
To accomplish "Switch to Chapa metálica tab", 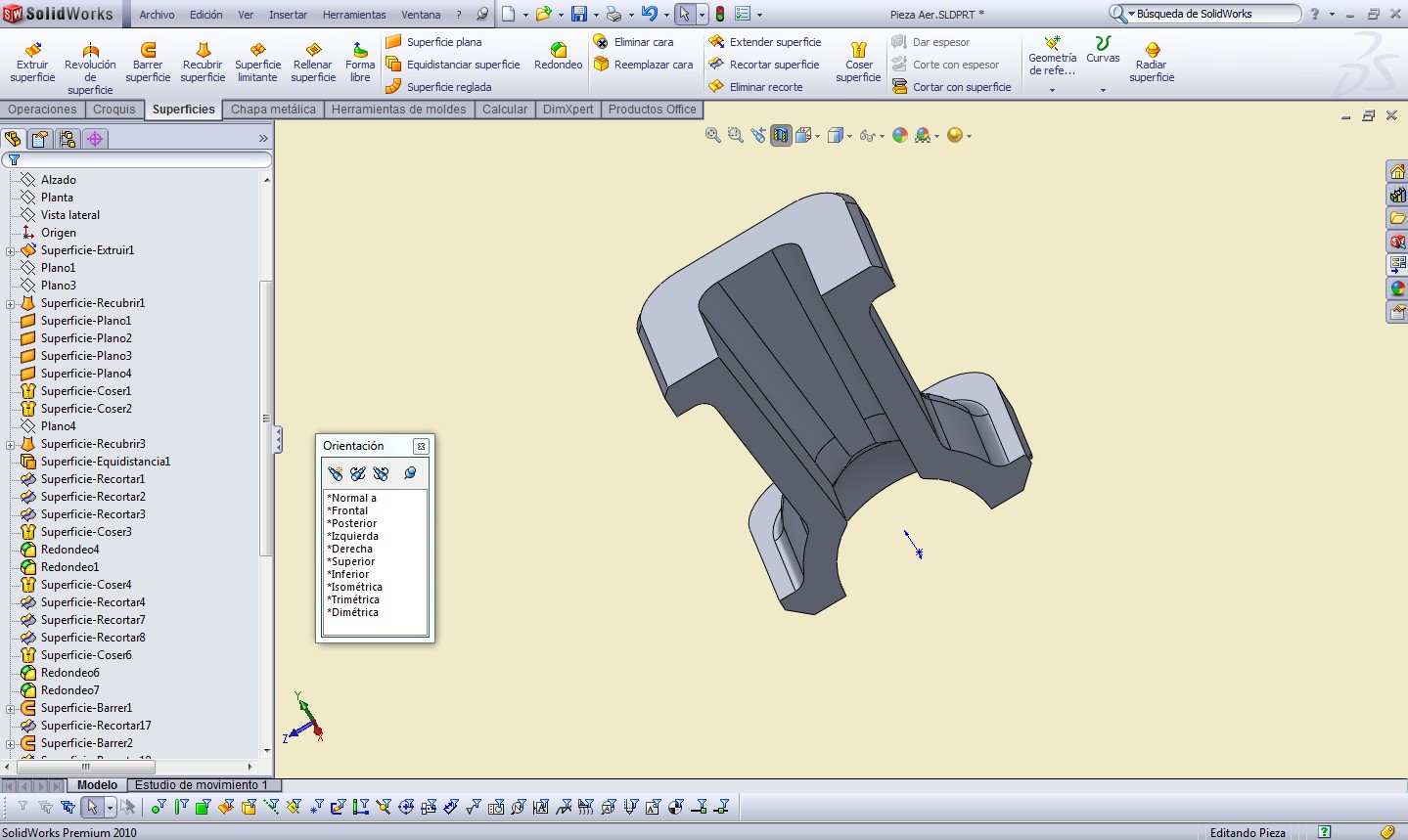I will 273,110.
